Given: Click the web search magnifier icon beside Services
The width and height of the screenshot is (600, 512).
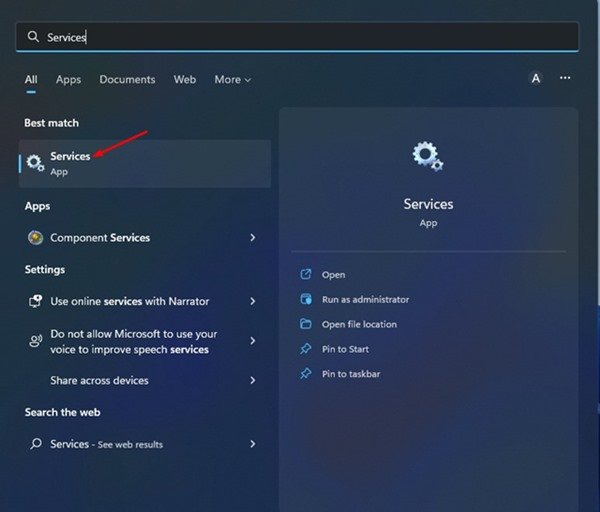Looking at the screenshot, I should click(36, 444).
